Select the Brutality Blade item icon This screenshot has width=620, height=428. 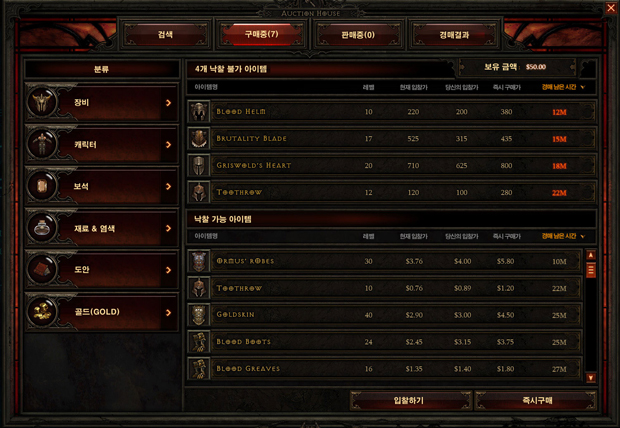pos(198,139)
